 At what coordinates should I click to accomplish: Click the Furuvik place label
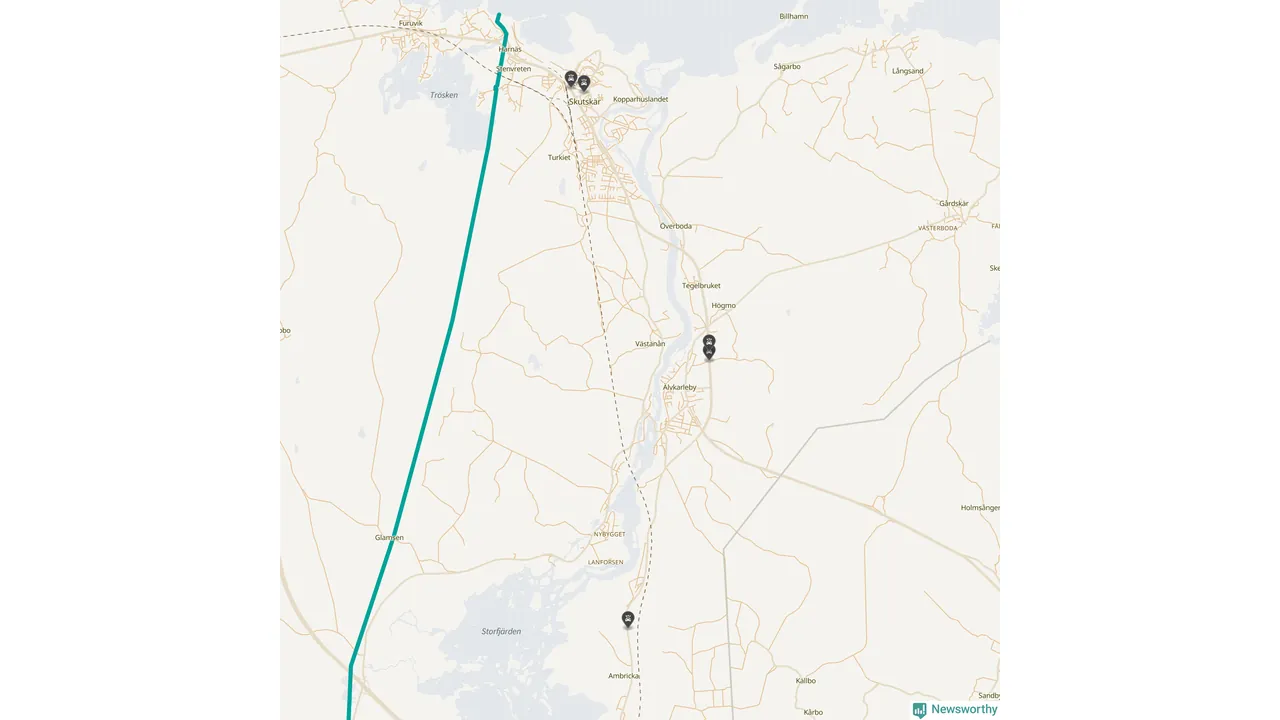[x=411, y=23]
